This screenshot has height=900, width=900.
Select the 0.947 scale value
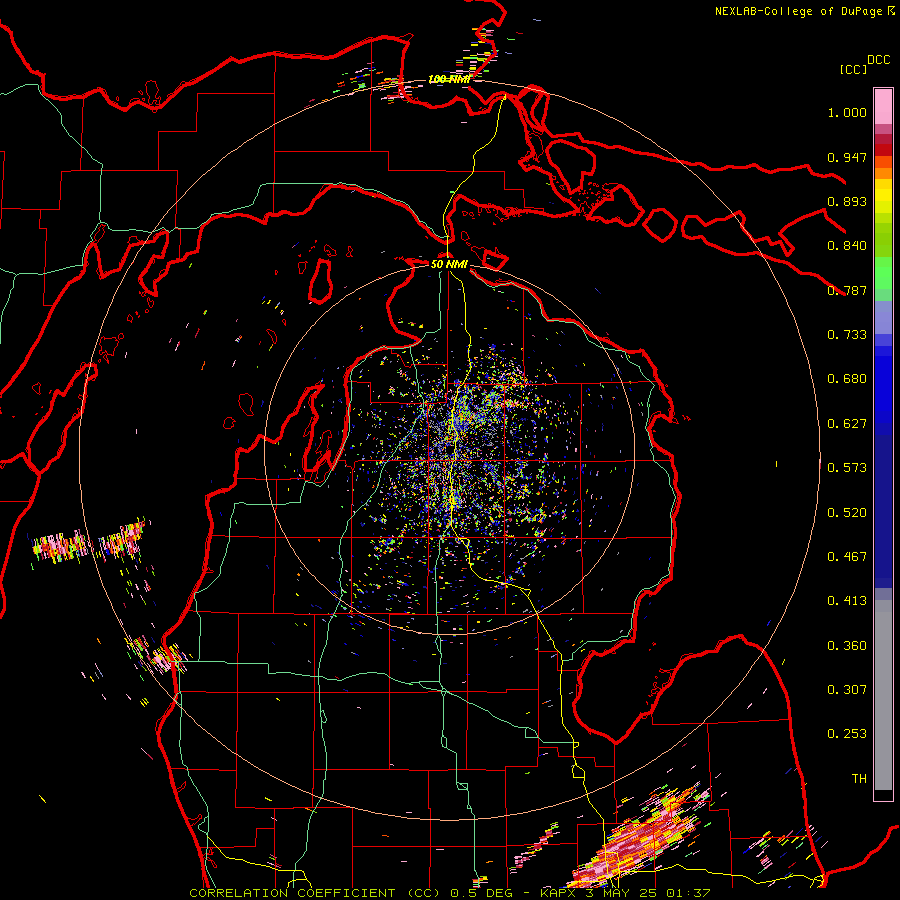[847, 157]
